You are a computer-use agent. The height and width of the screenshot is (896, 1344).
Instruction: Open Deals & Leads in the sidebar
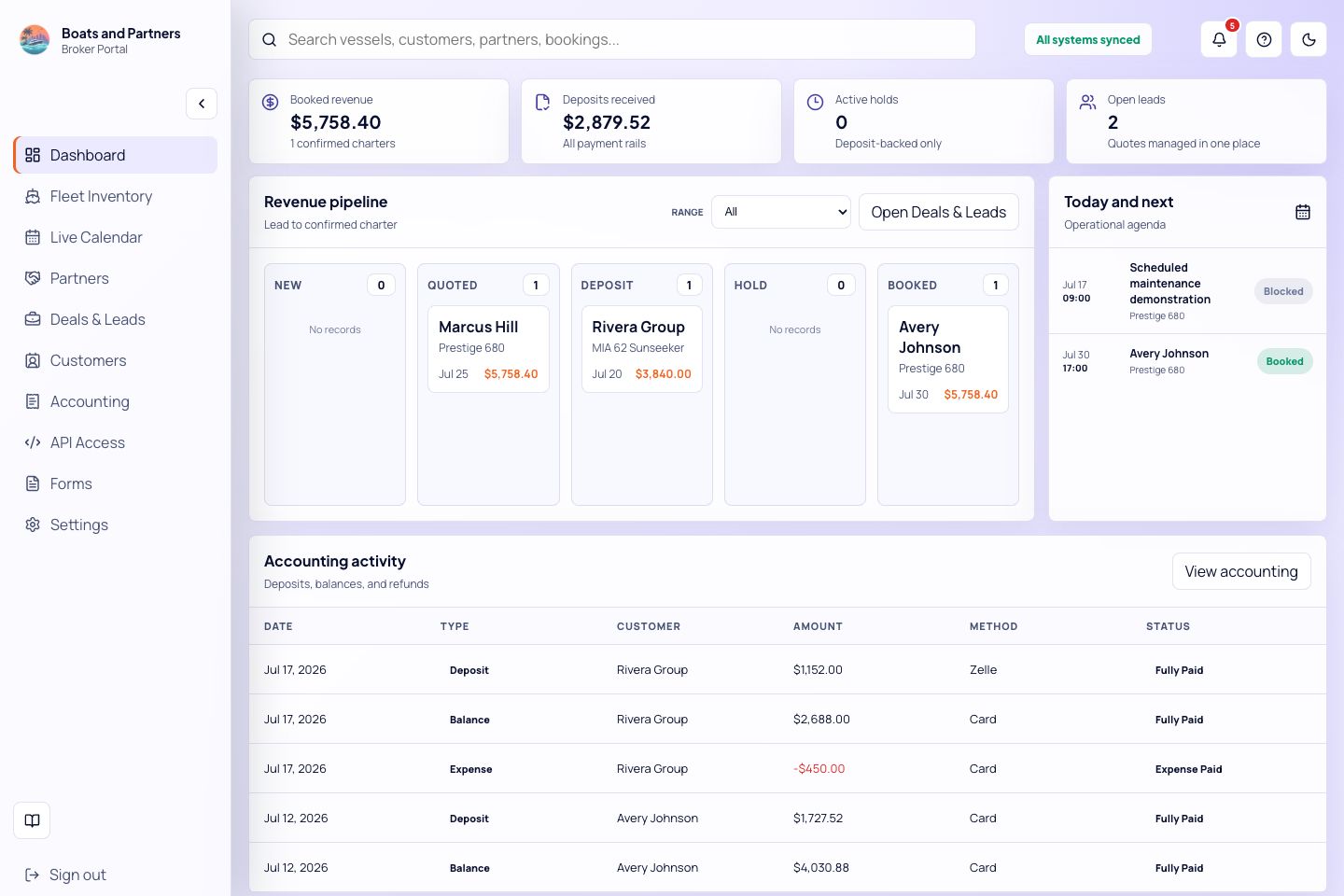(x=116, y=319)
